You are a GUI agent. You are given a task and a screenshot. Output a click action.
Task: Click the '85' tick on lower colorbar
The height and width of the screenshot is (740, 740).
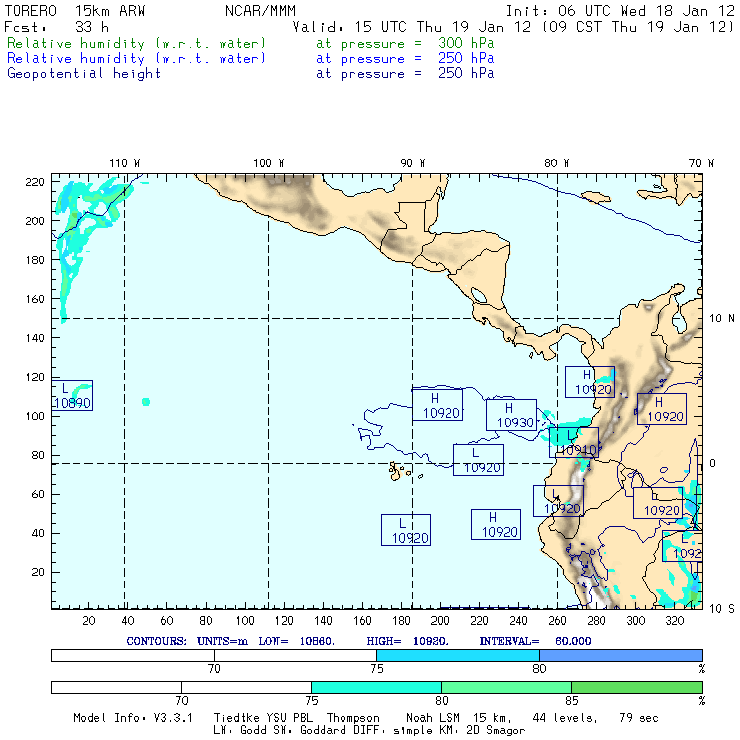pos(572,700)
